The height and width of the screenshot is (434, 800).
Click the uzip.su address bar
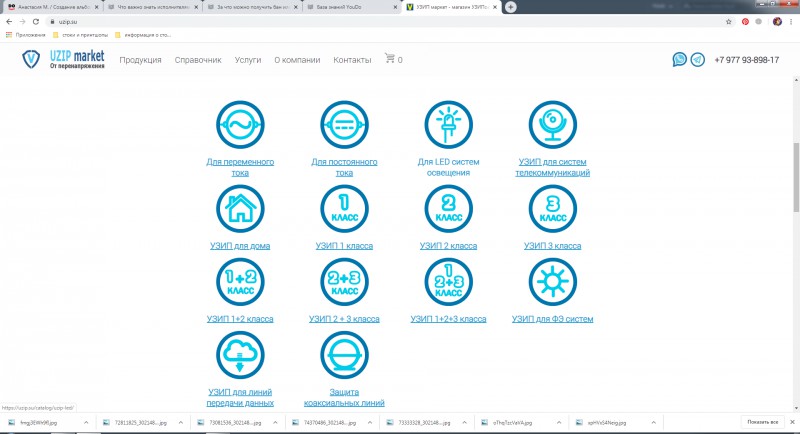(x=388, y=22)
